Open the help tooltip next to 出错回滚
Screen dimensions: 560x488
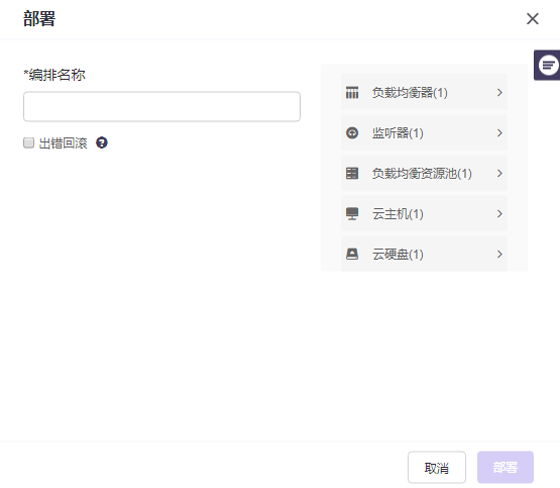click(102, 143)
